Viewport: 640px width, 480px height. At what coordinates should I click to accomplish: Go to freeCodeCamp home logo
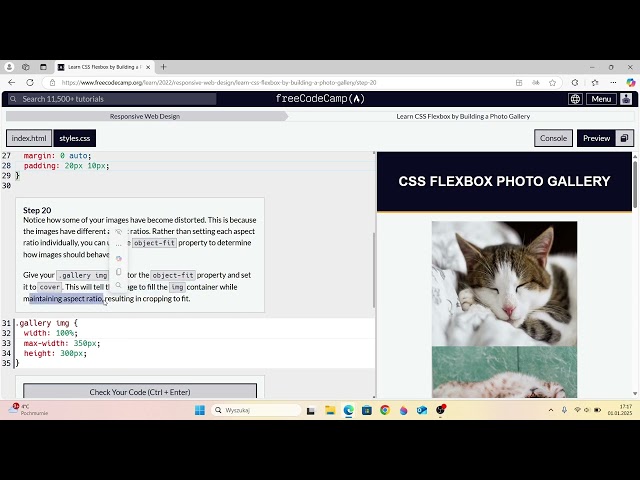pyautogui.click(x=320, y=99)
